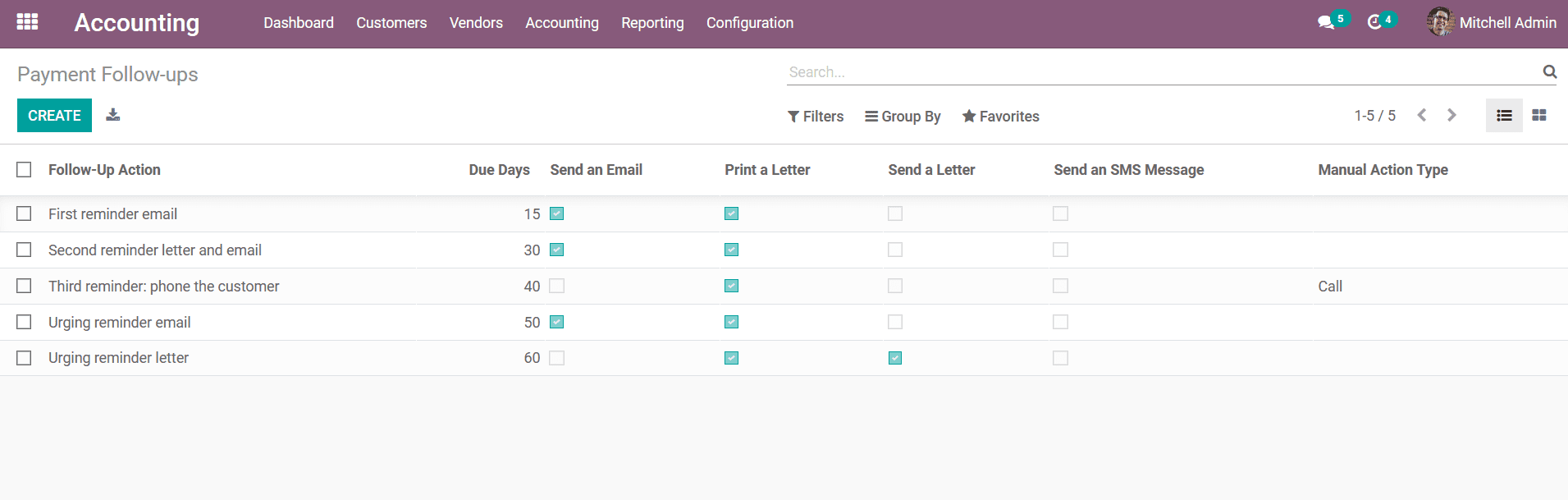Image resolution: width=1568 pixels, height=500 pixels.
Task: Sort by Print a Letter column header
Action: coord(767,170)
